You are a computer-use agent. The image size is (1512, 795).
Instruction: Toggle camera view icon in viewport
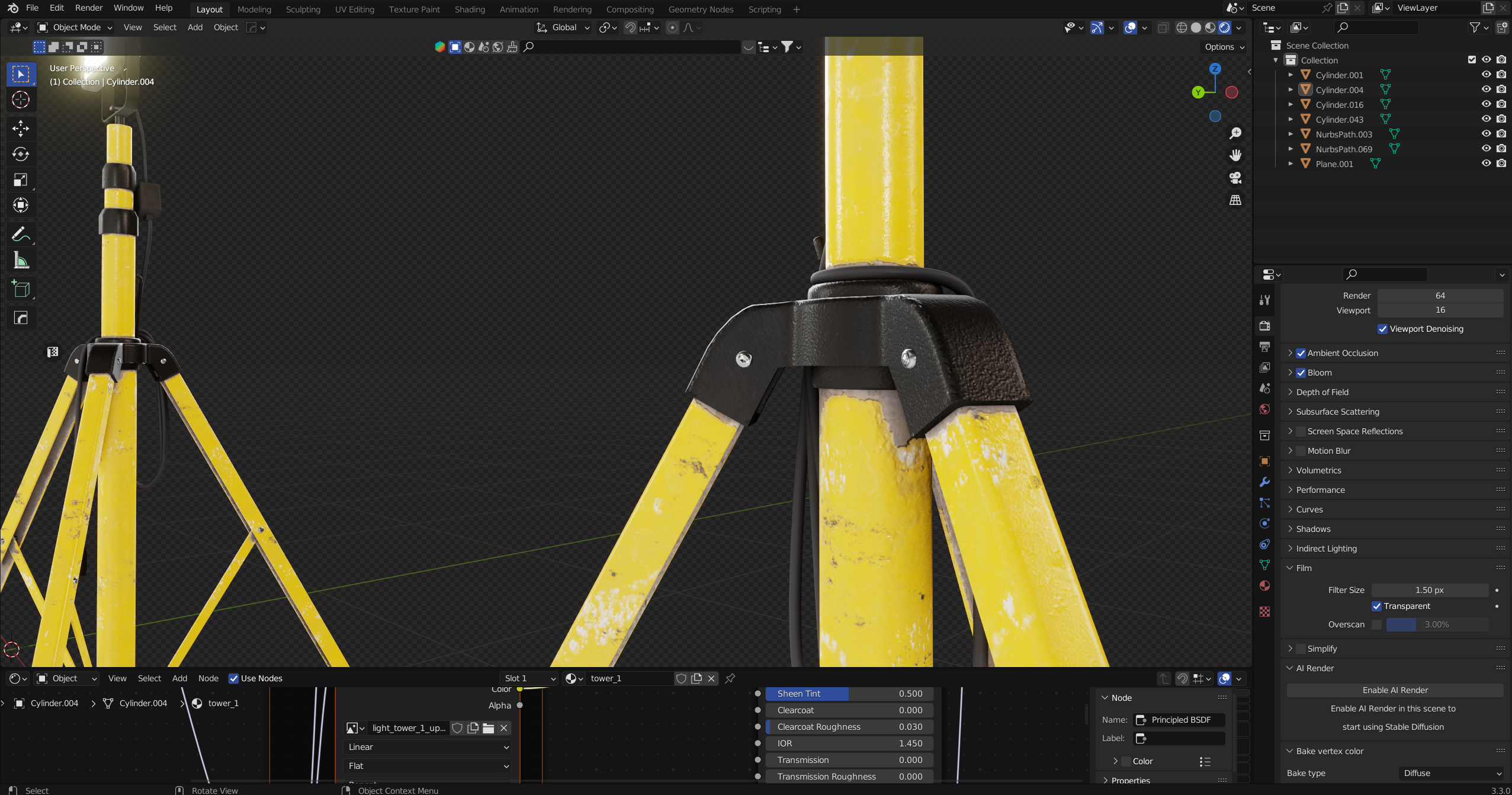pyautogui.click(x=1235, y=178)
